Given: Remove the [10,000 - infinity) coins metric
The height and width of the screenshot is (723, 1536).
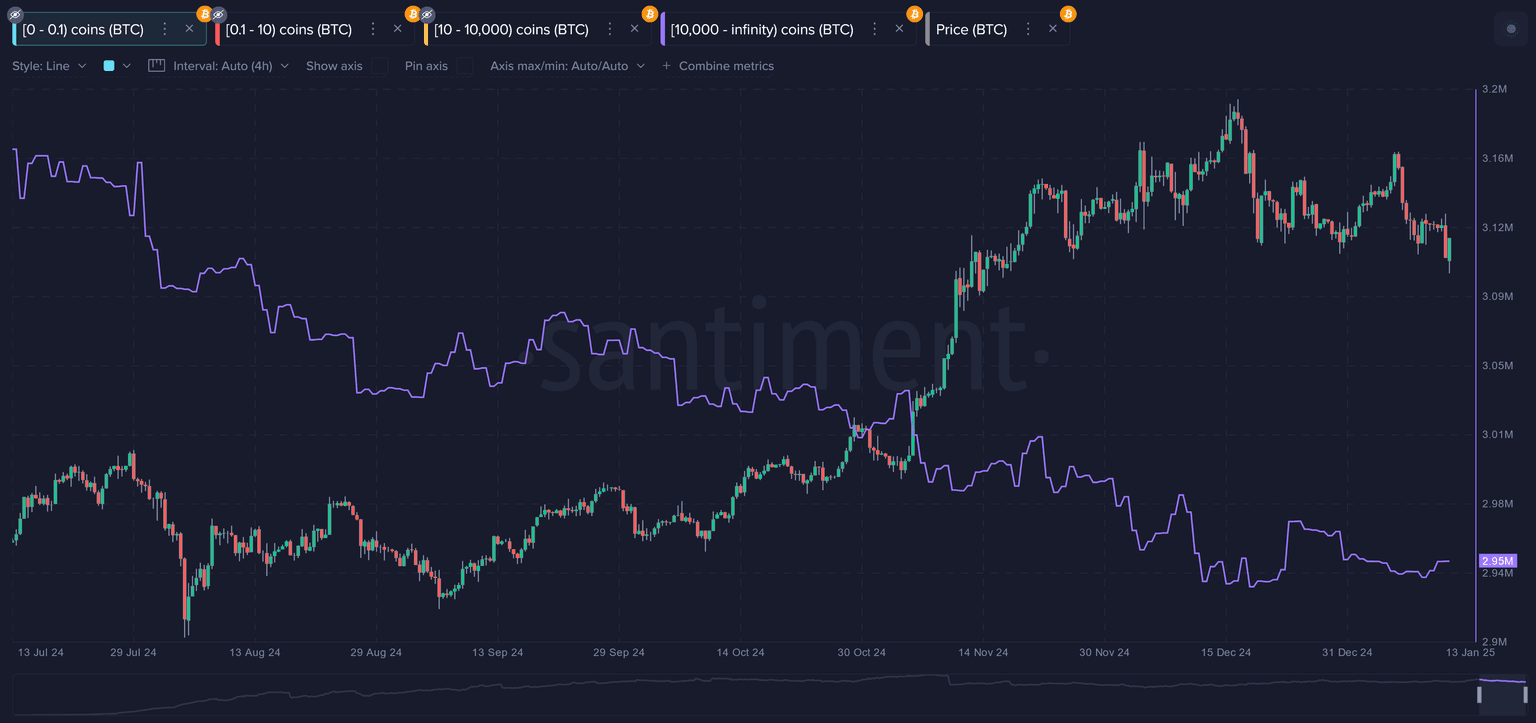Looking at the screenshot, I should 899,29.
